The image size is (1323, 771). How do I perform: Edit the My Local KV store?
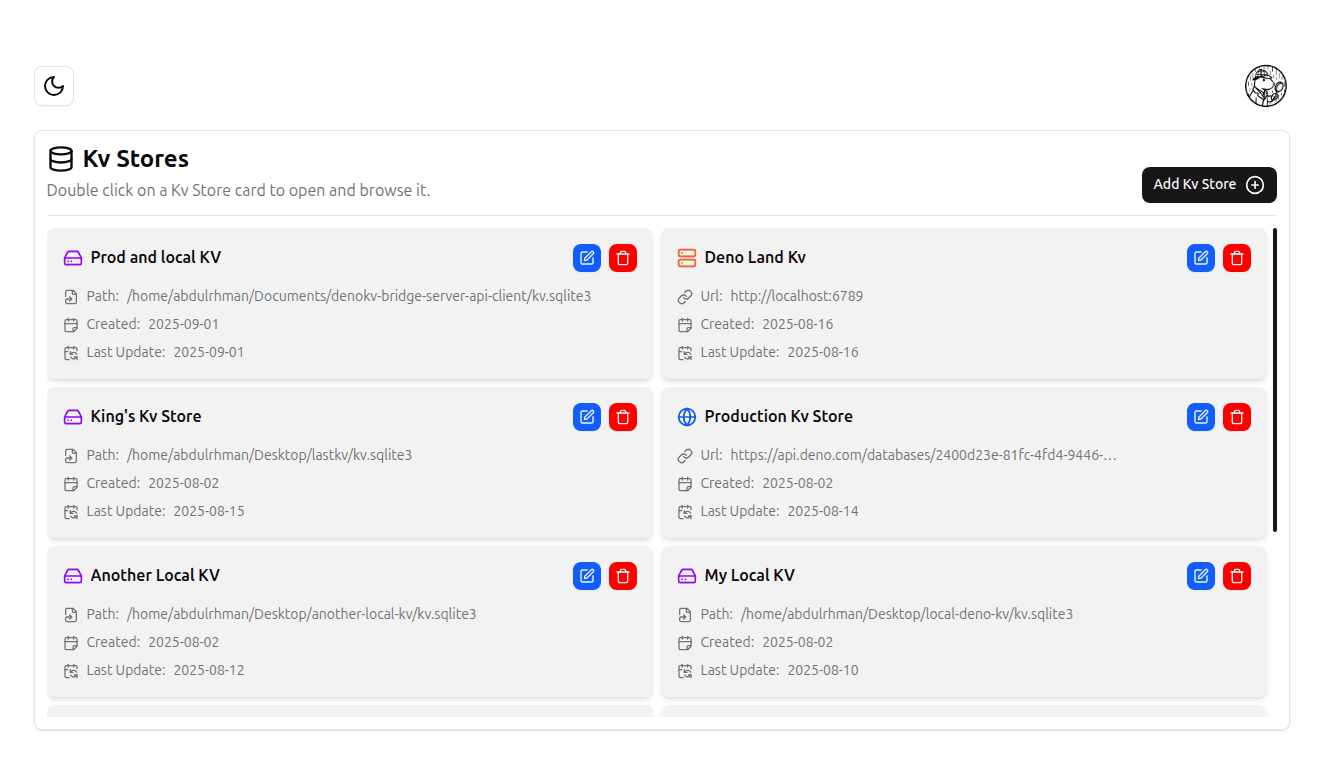(x=1201, y=576)
